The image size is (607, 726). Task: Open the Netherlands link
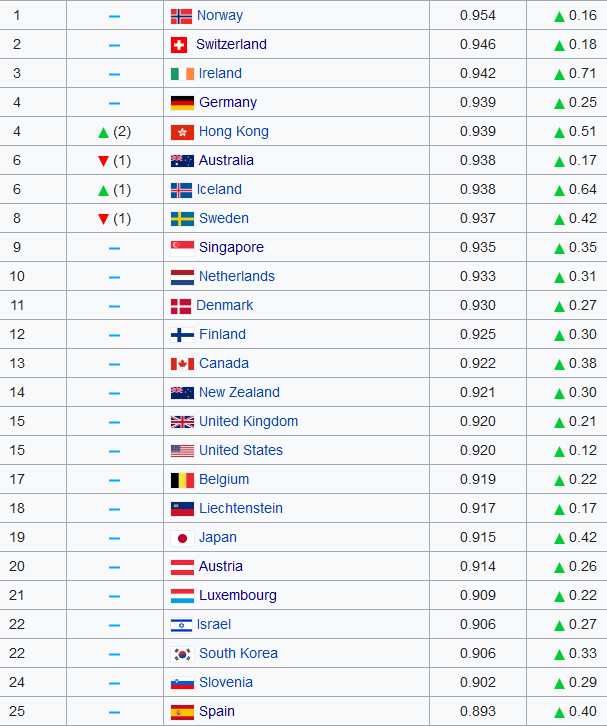pyautogui.click(x=236, y=277)
